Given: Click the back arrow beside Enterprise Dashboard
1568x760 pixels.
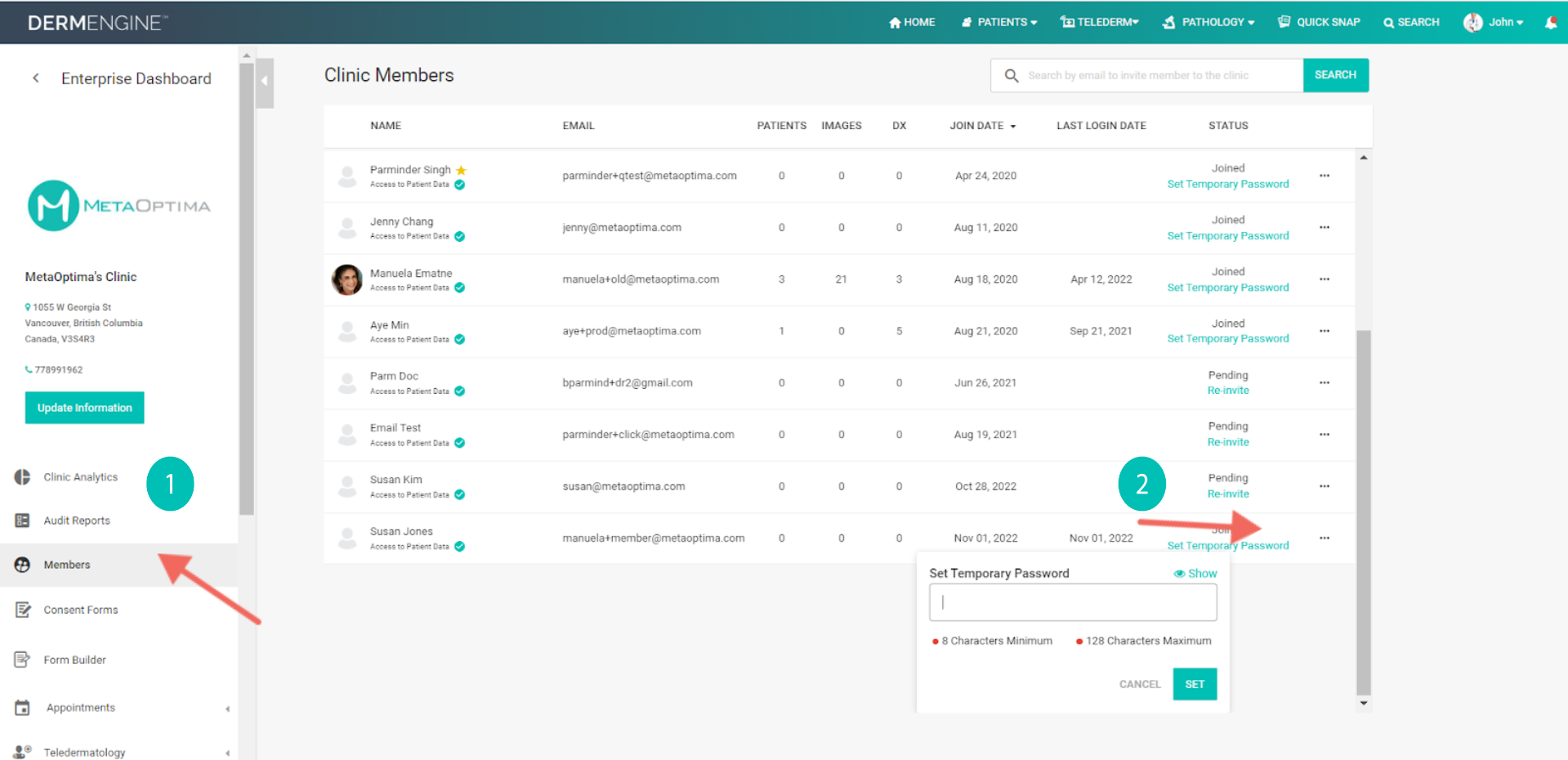Looking at the screenshot, I should point(36,78).
